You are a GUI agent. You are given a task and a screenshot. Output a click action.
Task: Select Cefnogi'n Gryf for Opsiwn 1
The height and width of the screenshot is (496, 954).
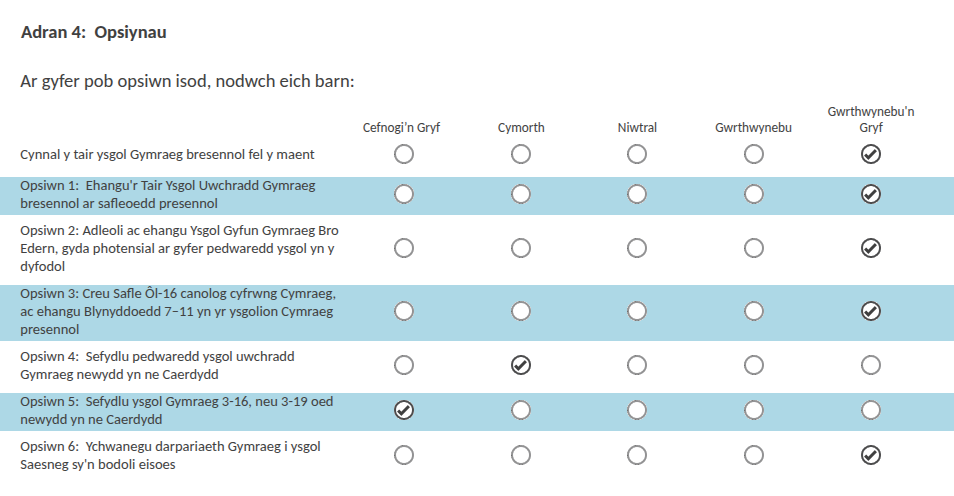click(x=404, y=194)
